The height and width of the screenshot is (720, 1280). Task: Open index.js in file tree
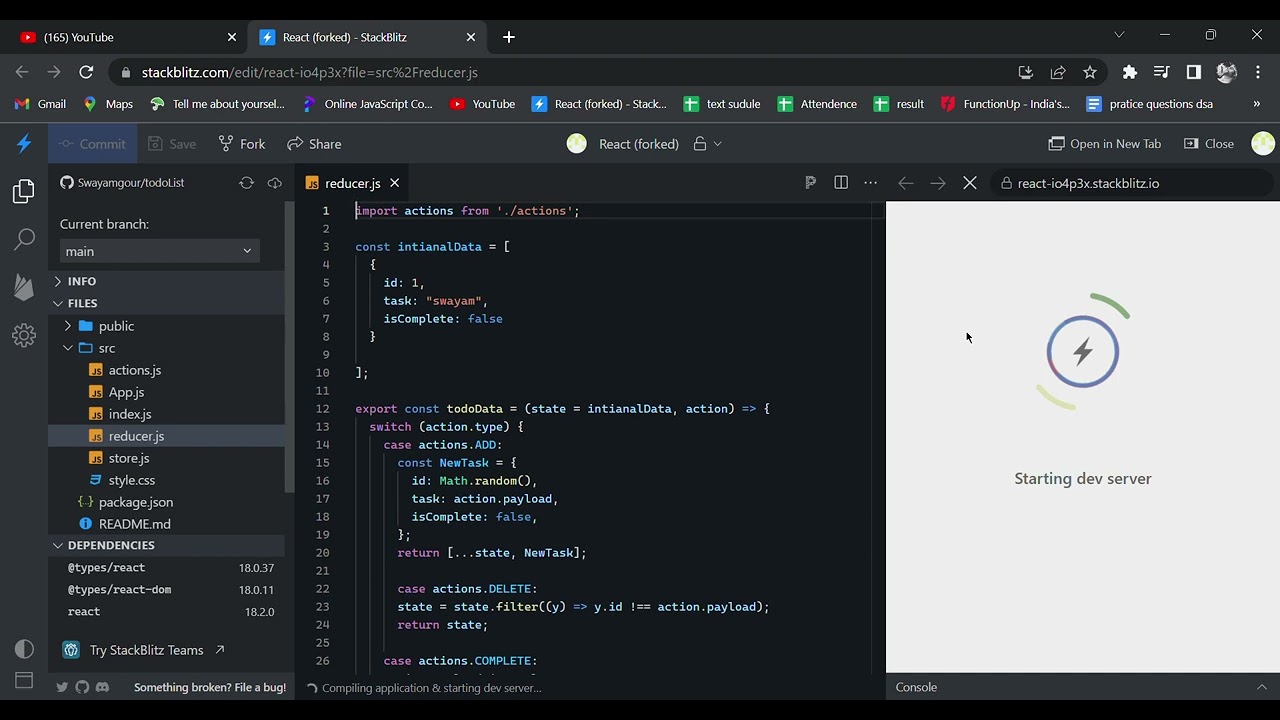click(x=166, y=414)
